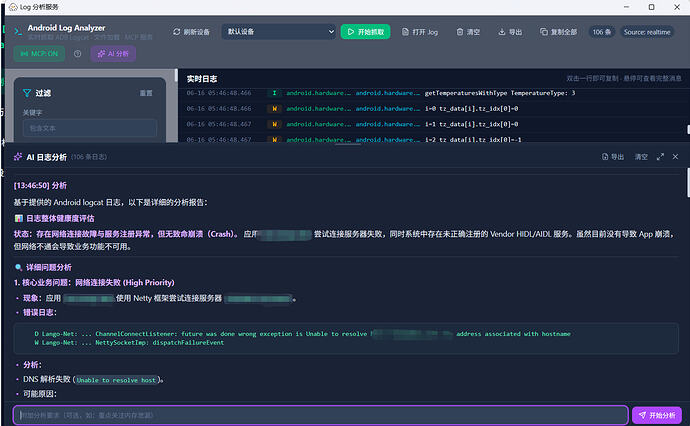
Task: Export logs with toolbar 导出 button
Action: (510, 32)
